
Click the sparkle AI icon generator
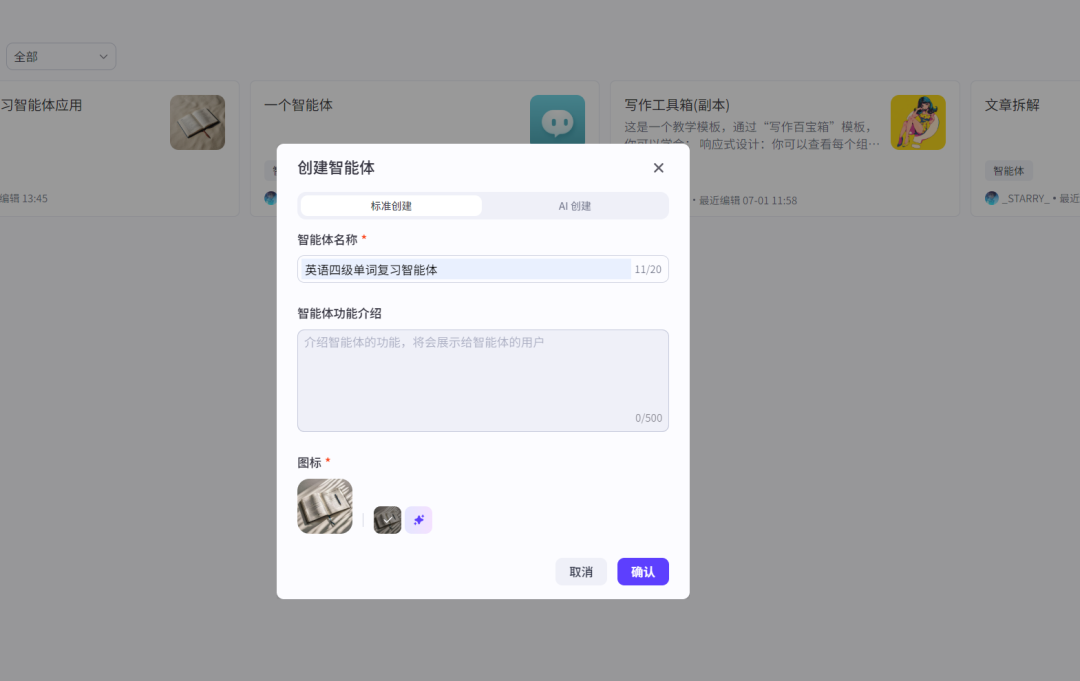418,519
